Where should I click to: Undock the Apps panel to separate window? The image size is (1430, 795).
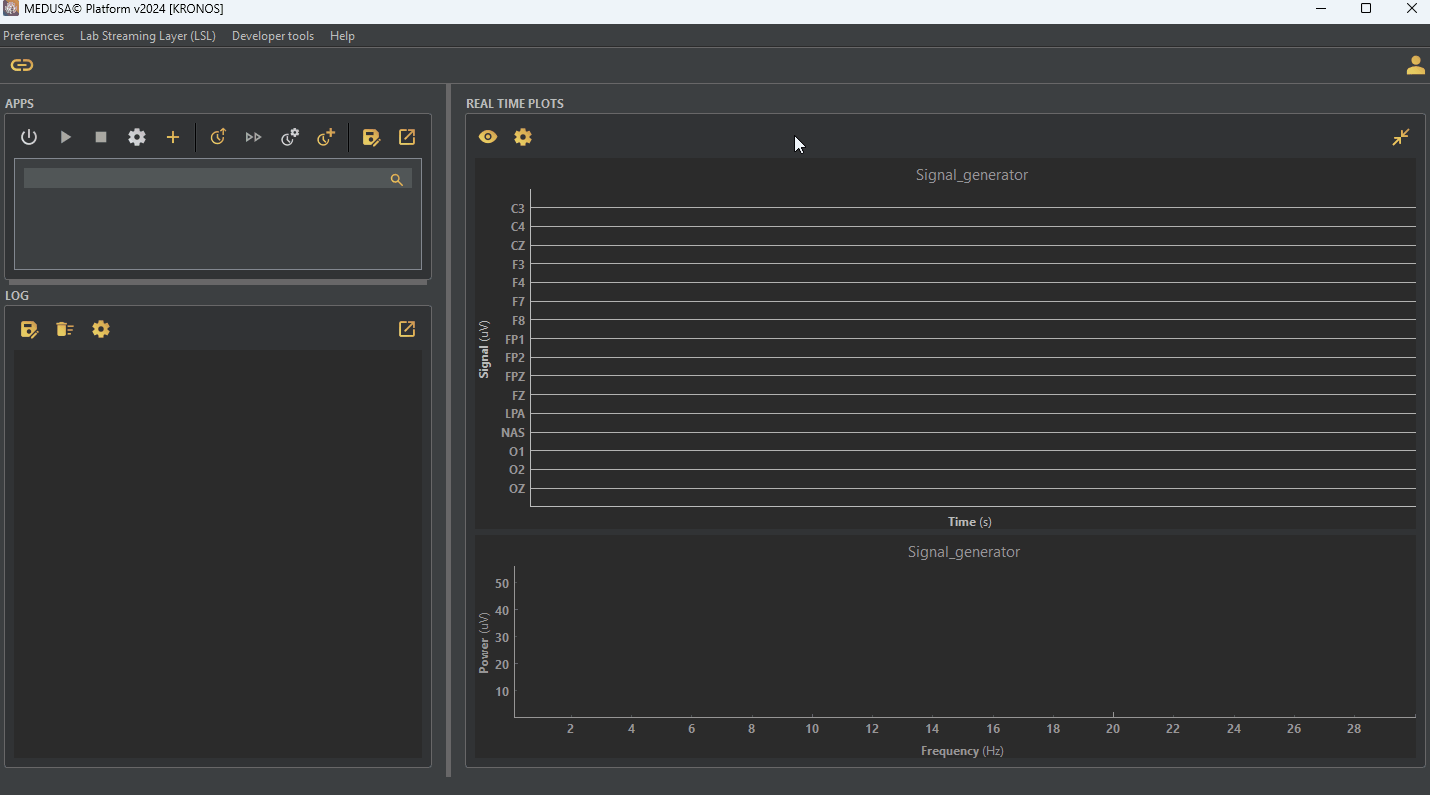pyautogui.click(x=407, y=137)
